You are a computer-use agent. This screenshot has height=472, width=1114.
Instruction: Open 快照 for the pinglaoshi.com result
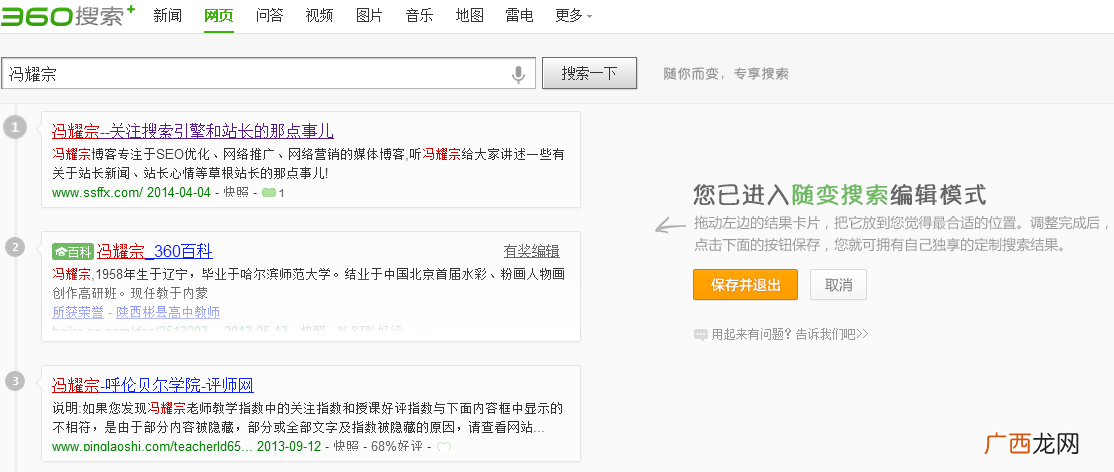pos(347,447)
